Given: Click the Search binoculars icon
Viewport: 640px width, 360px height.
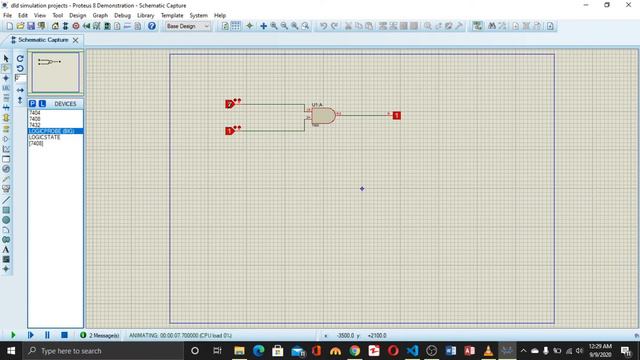Looking at the screenshot, I should 492,26.
